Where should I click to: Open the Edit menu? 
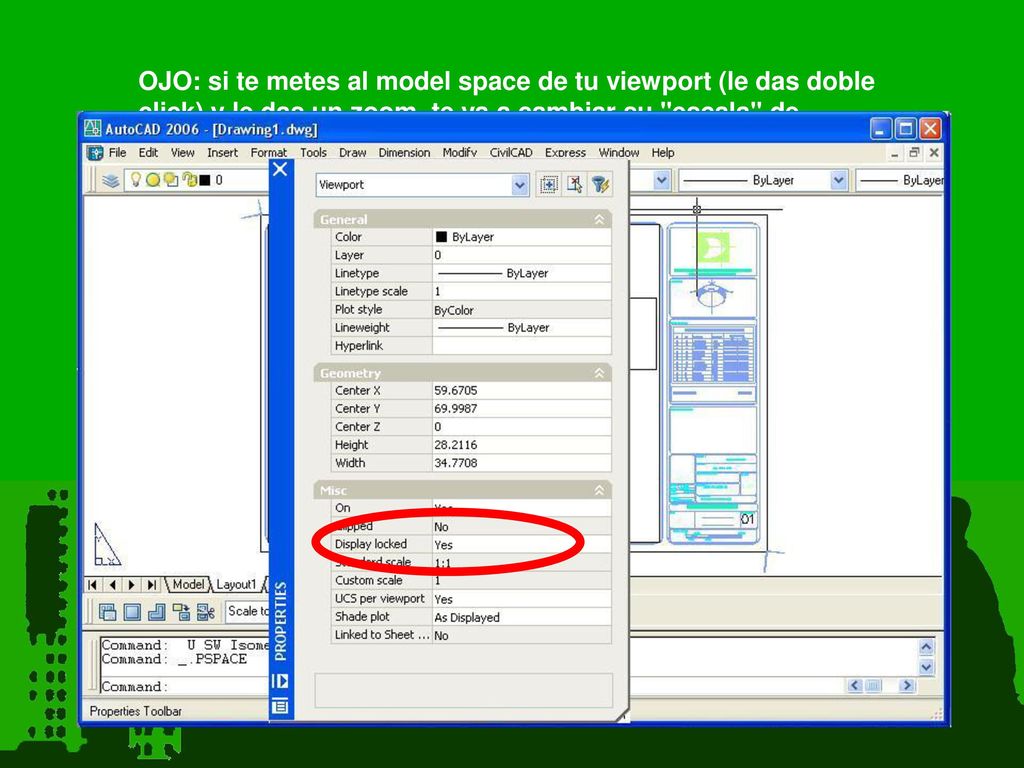(x=148, y=153)
